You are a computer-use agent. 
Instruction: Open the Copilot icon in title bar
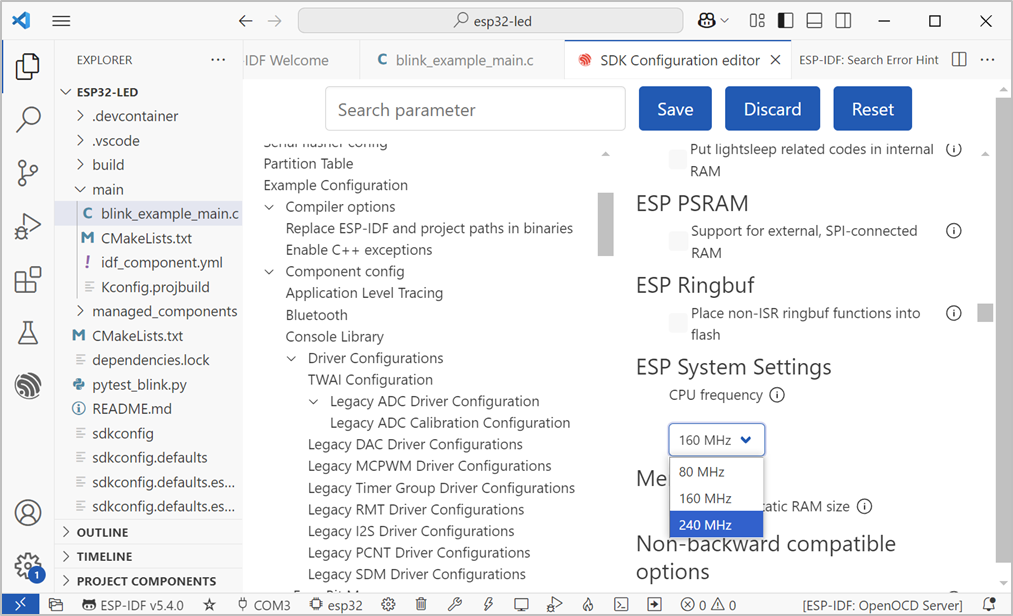707,21
